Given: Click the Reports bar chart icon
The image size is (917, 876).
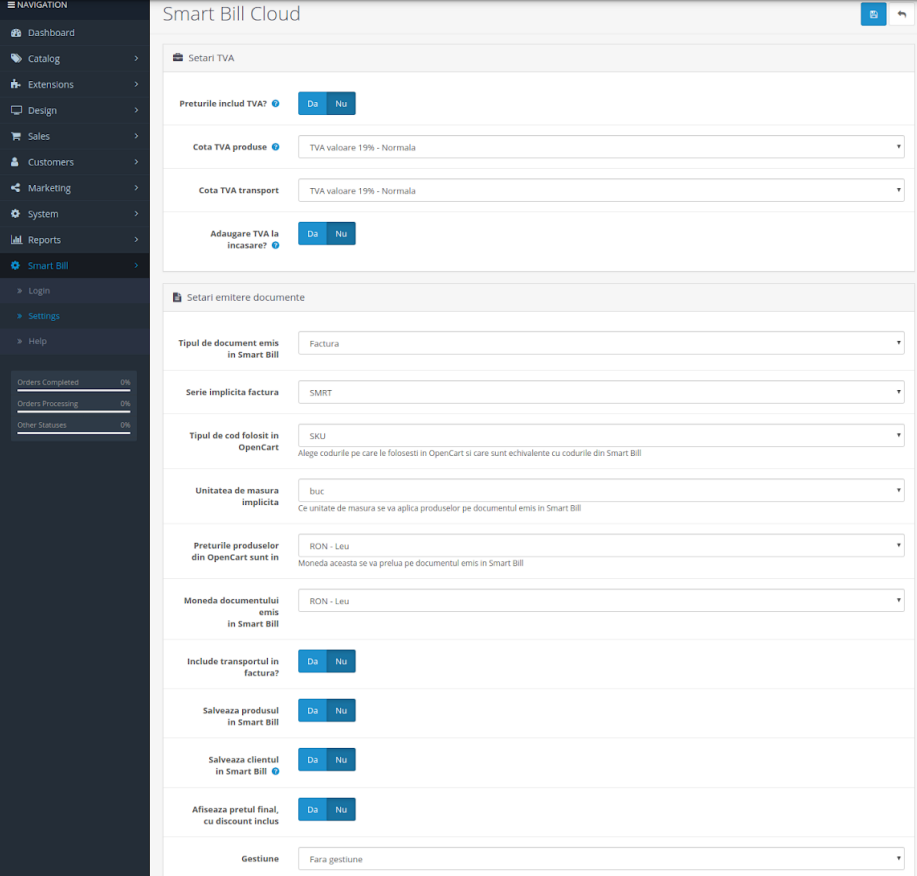Looking at the screenshot, I should [x=16, y=240].
